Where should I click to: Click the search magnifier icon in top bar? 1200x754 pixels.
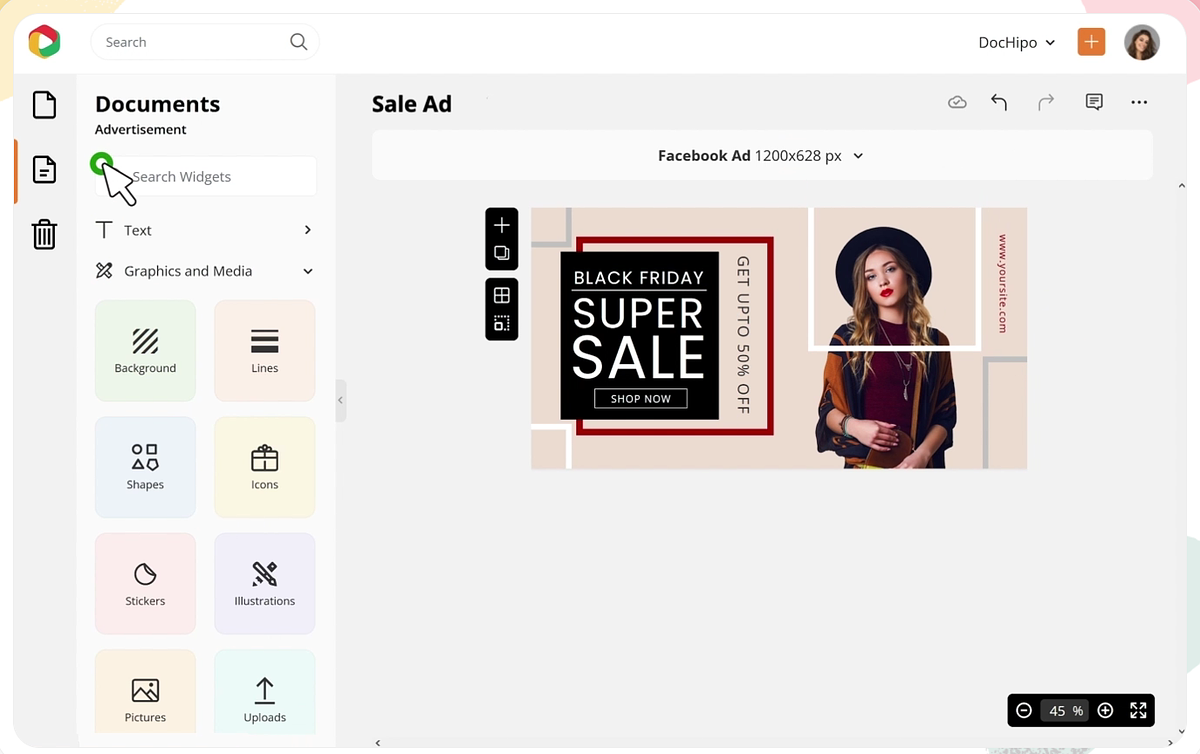pyautogui.click(x=298, y=42)
